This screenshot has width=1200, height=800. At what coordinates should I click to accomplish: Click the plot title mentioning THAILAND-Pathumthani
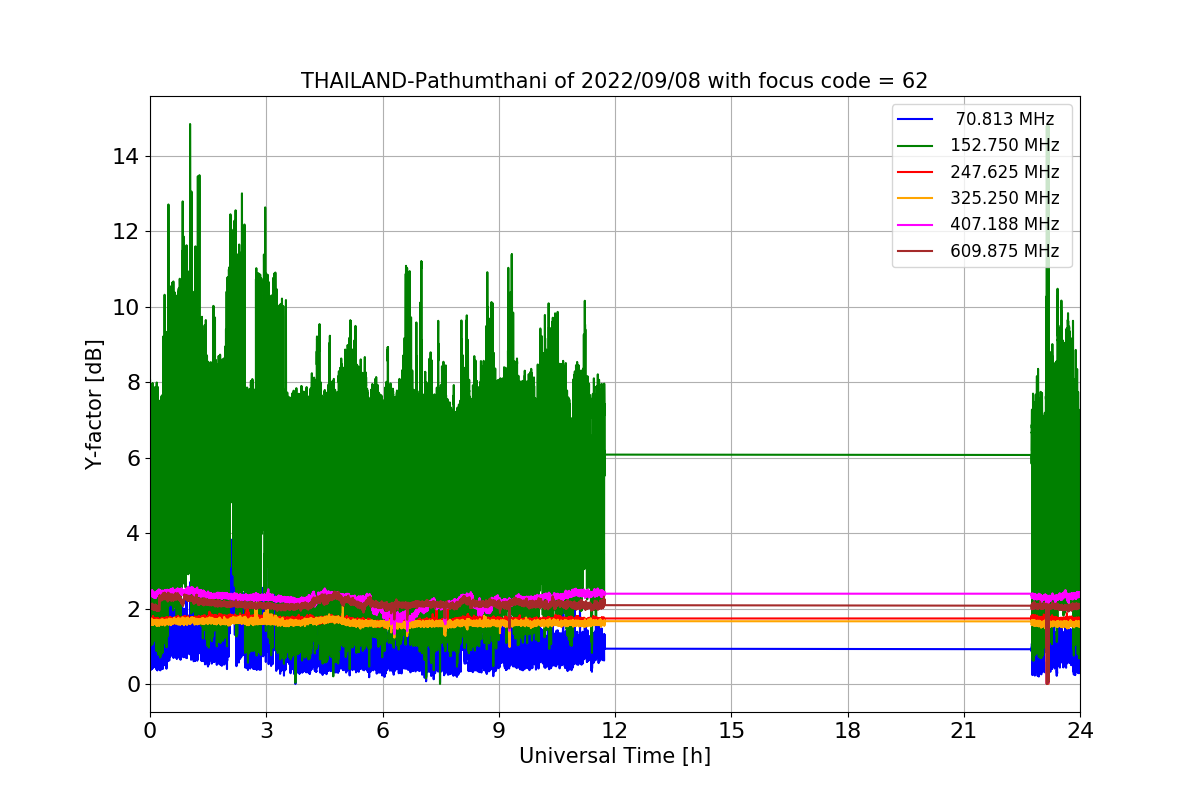click(x=614, y=81)
